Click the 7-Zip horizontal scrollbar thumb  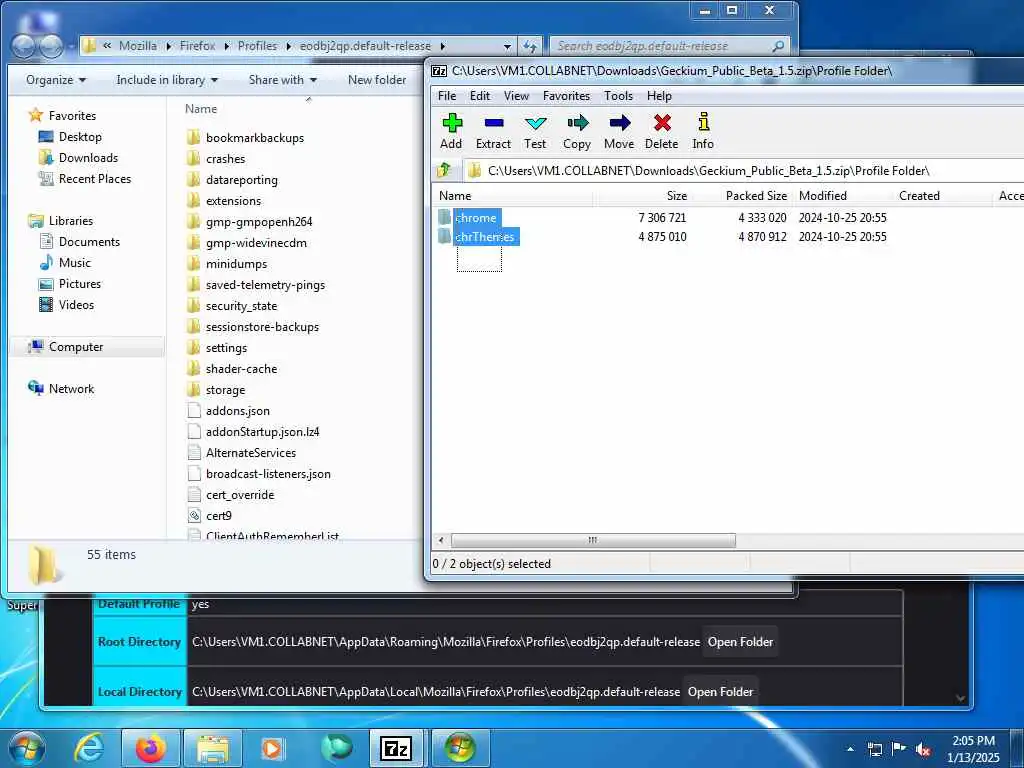593,540
